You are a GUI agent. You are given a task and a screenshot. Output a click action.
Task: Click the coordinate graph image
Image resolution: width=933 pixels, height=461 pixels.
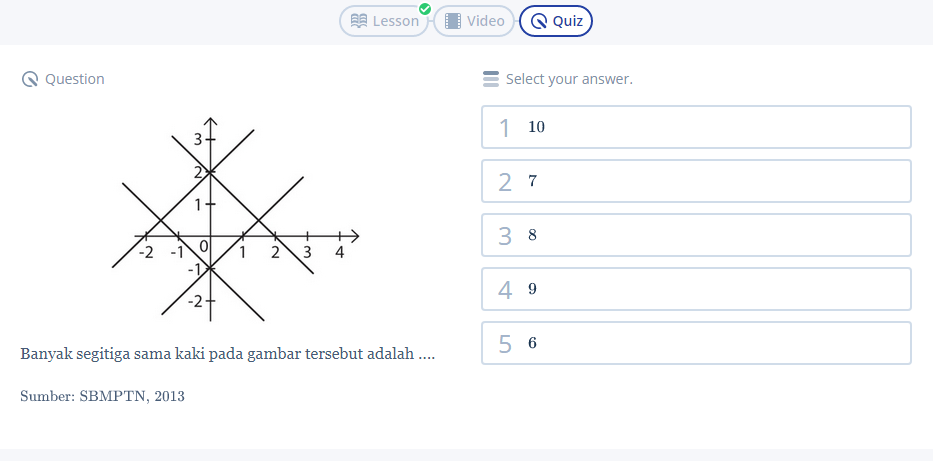235,225
